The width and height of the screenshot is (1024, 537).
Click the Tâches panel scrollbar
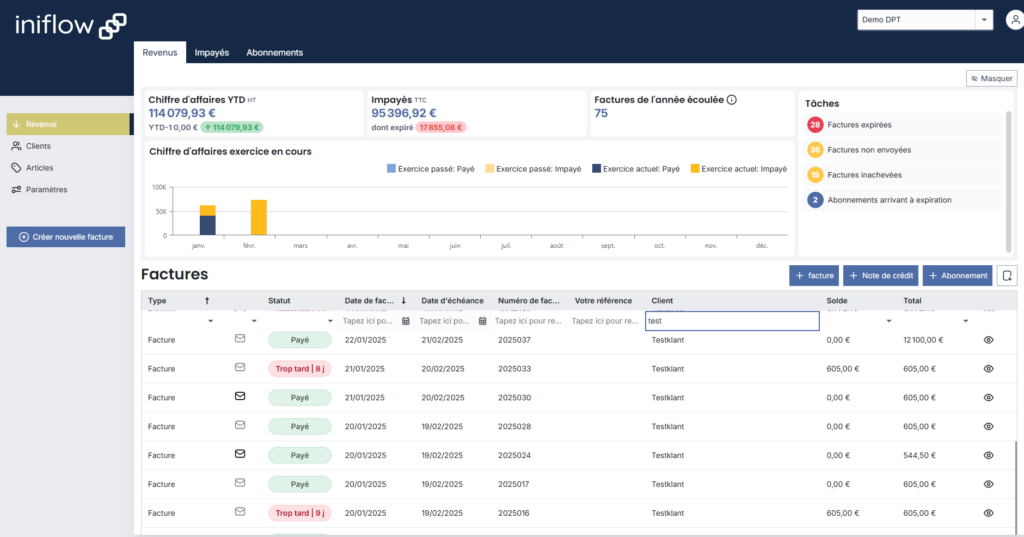pos(1008,182)
